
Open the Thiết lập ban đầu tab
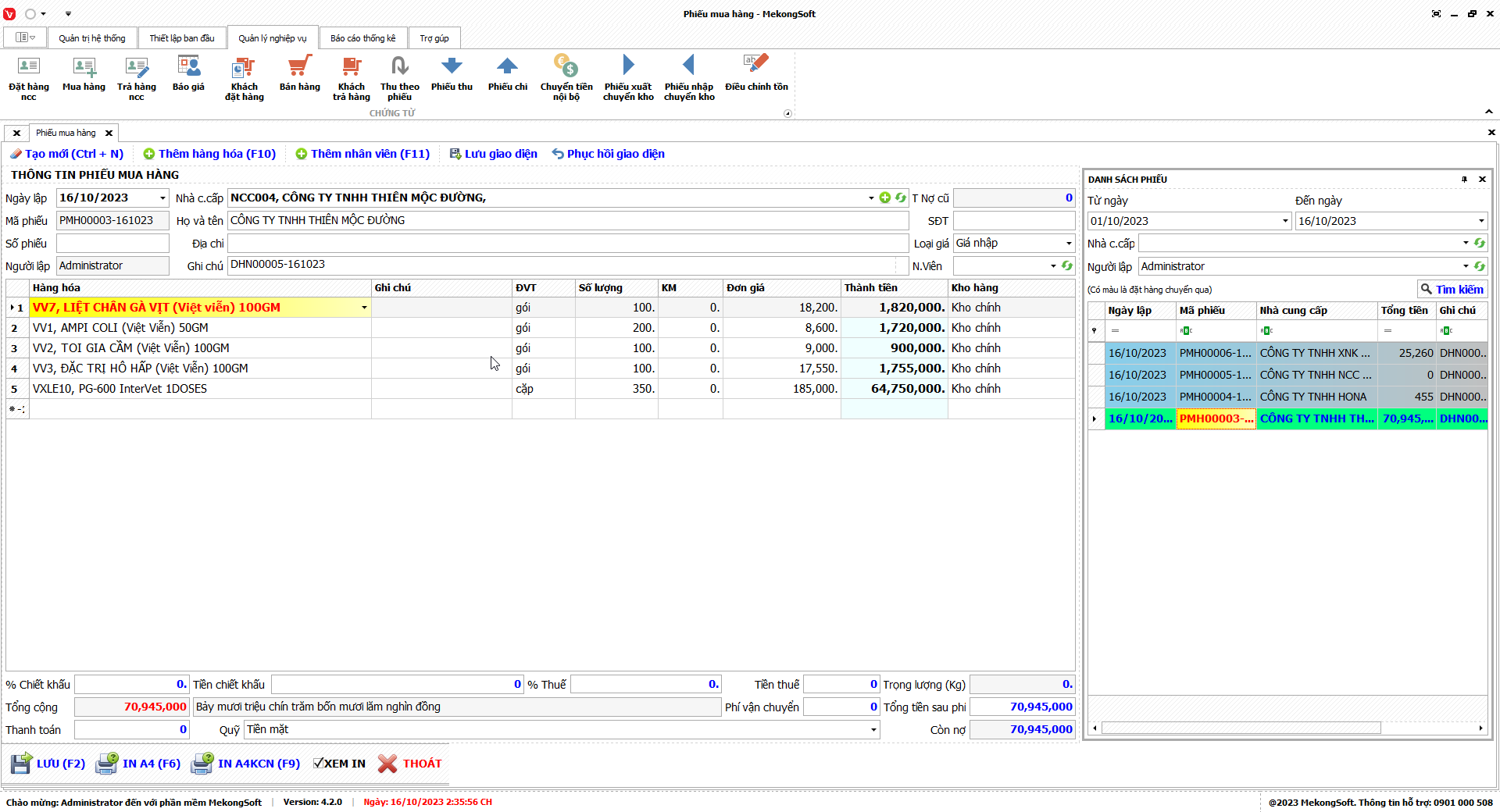(182, 38)
